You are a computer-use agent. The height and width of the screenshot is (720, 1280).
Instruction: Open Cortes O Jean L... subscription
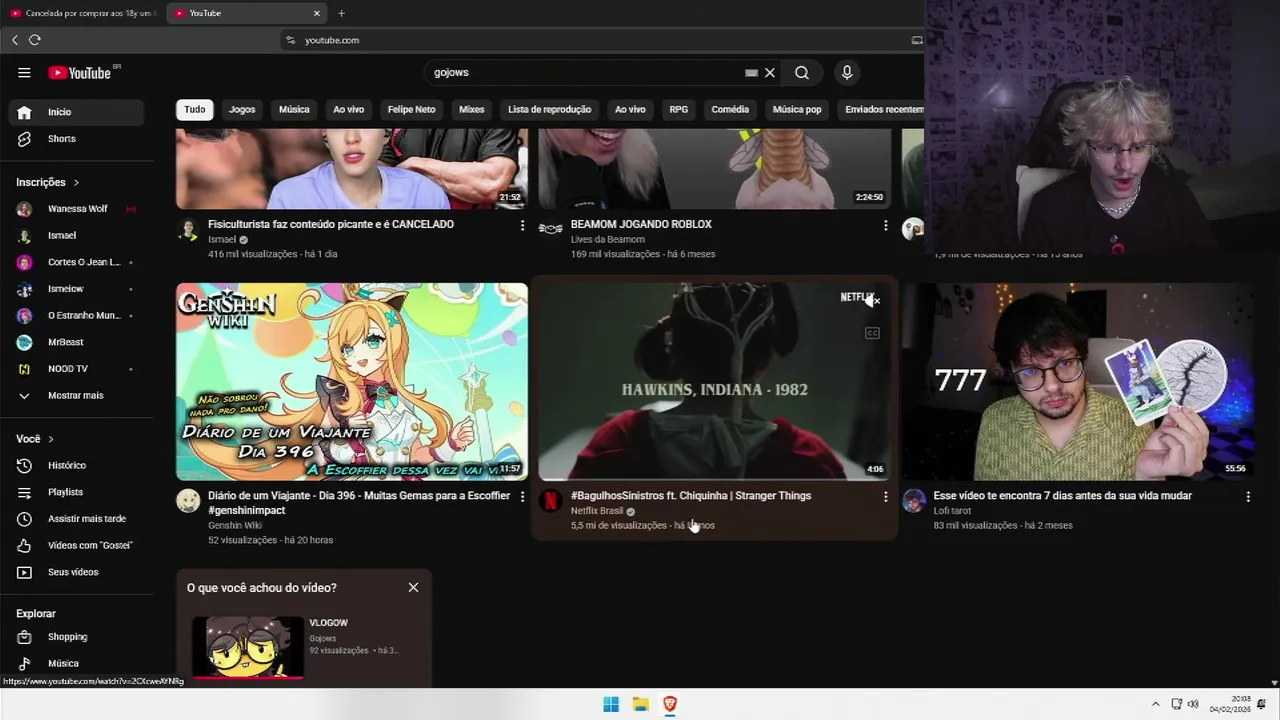[78, 262]
